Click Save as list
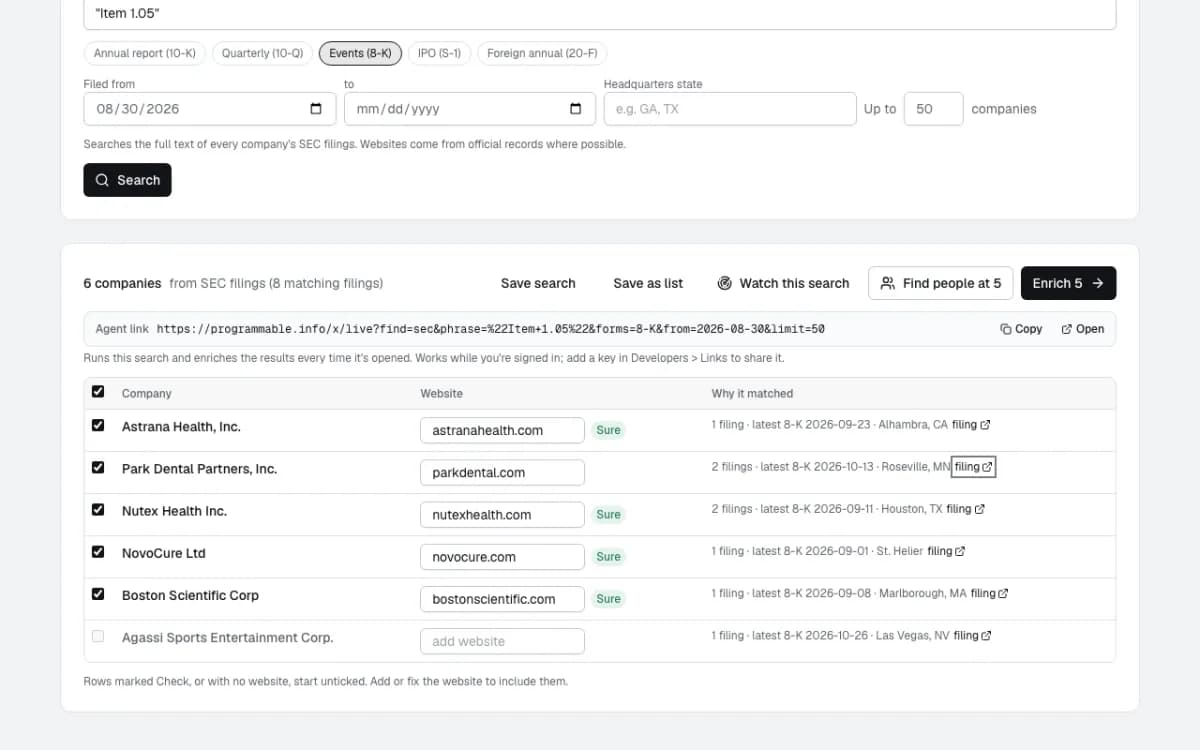This screenshot has width=1200, height=750. pyautogui.click(x=648, y=283)
